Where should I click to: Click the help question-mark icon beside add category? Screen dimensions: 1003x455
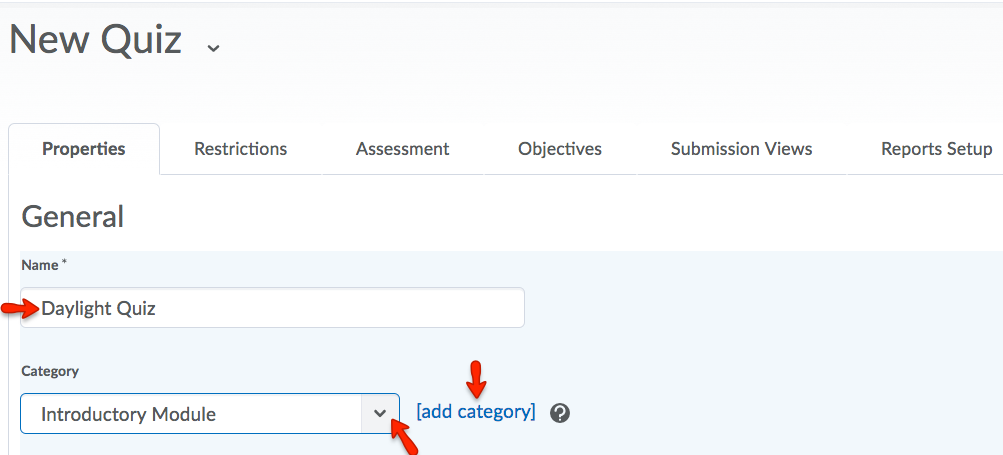[560, 413]
